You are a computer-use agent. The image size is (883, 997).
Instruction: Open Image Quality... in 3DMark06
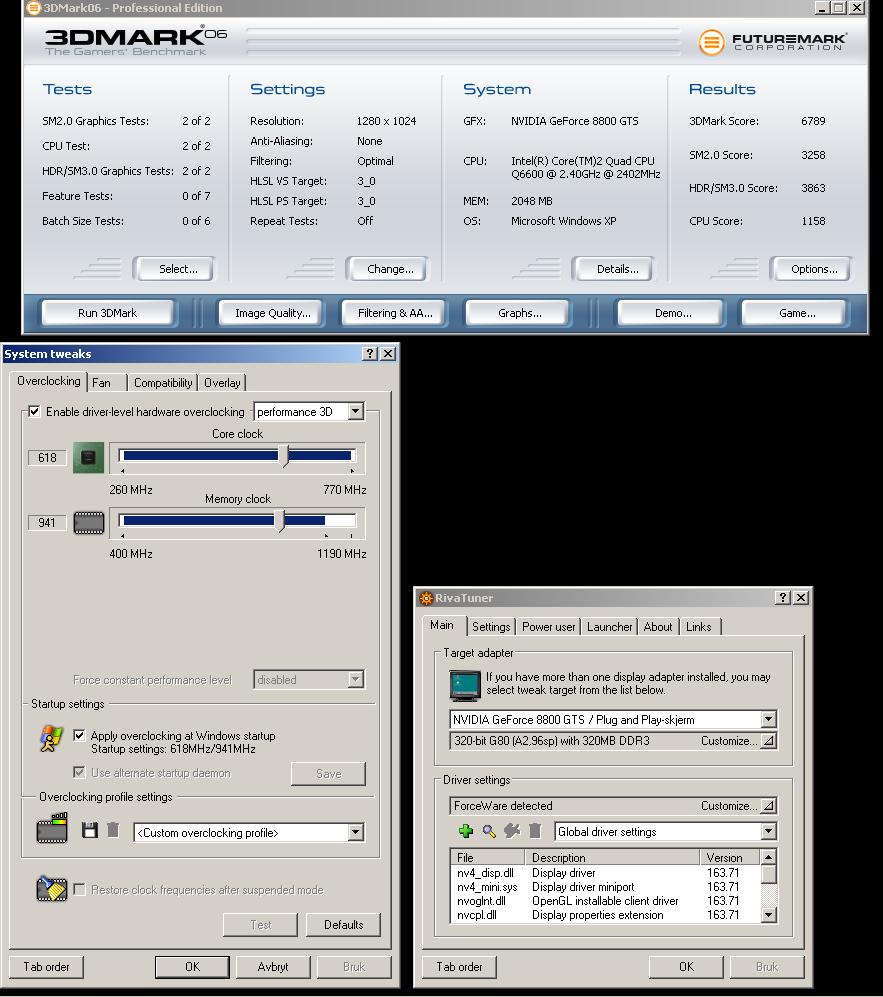coord(271,313)
